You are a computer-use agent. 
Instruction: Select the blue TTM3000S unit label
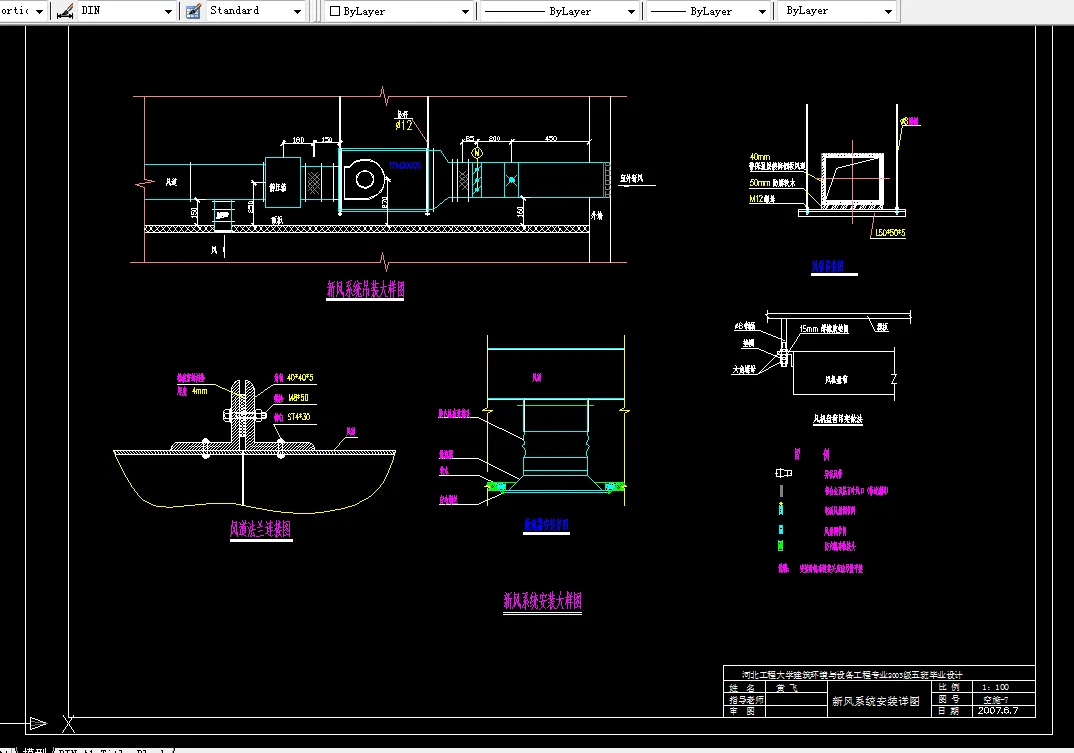tap(405, 165)
